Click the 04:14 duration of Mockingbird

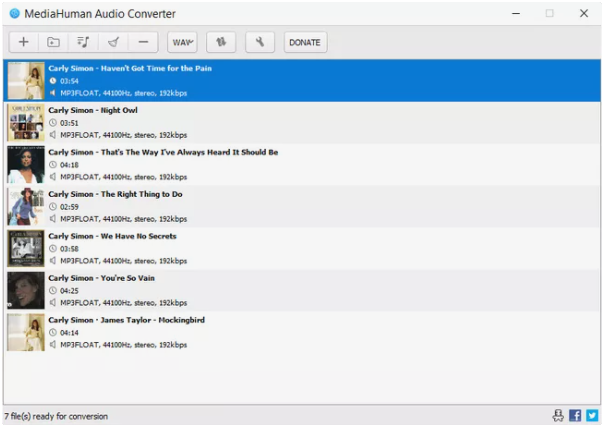pyautogui.click(x=69, y=333)
